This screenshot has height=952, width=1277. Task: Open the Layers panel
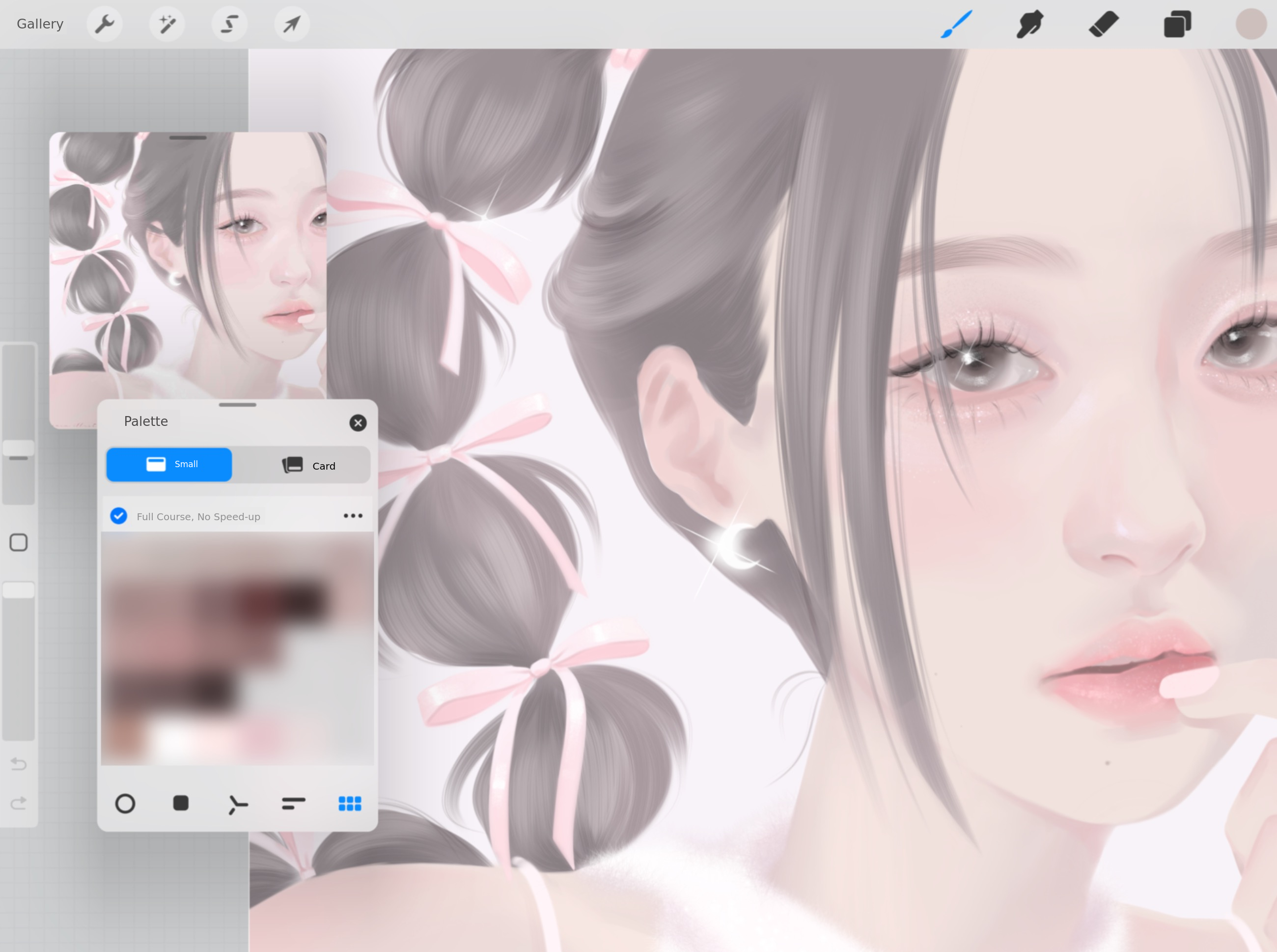[1177, 24]
